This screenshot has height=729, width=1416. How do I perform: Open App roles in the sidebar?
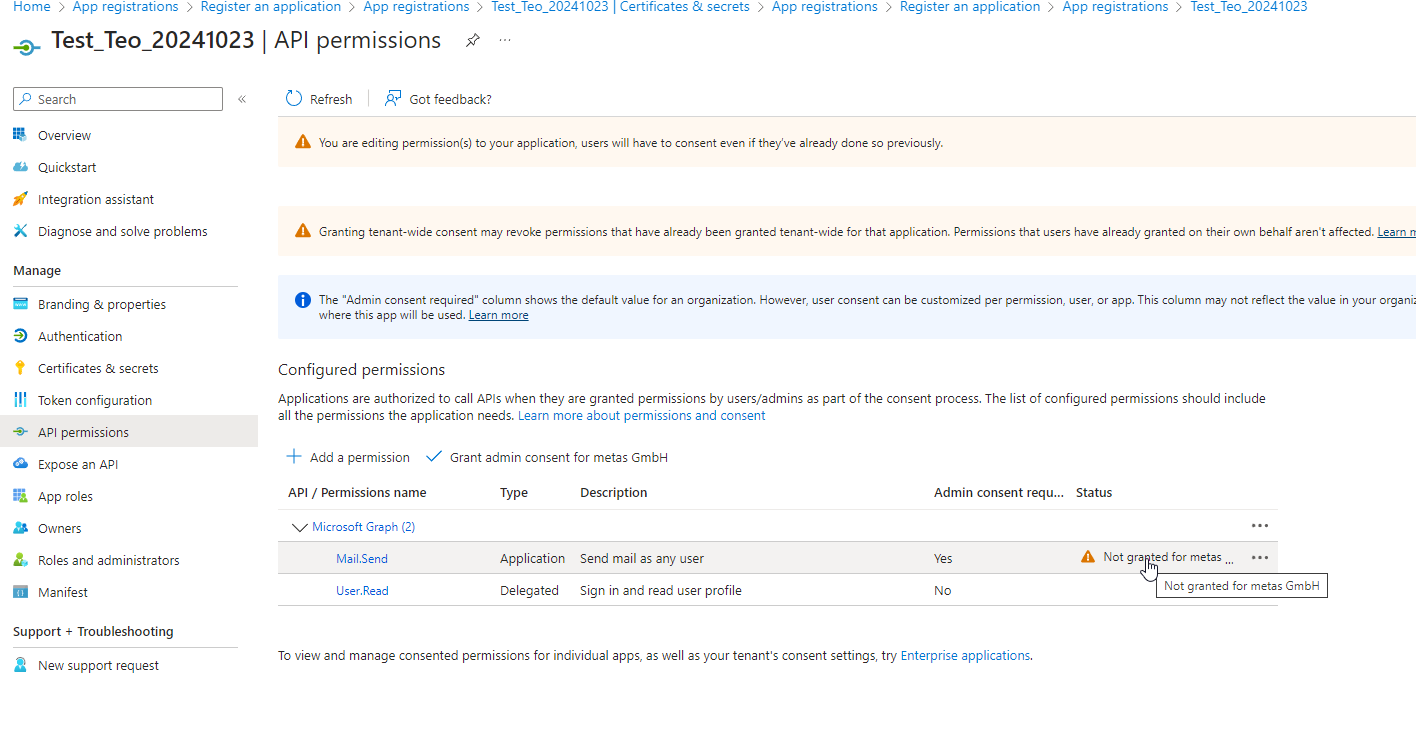tap(65, 496)
